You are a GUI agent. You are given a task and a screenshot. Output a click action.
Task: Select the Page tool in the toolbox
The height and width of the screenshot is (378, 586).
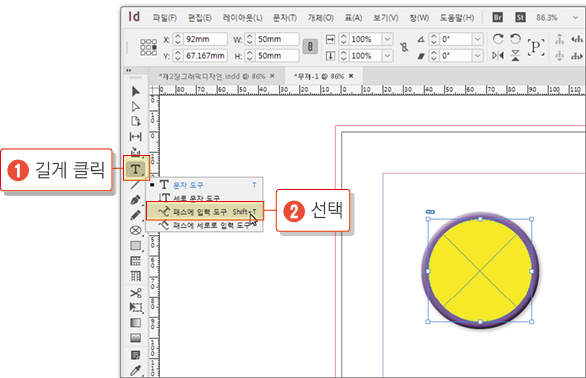[x=136, y=122]
